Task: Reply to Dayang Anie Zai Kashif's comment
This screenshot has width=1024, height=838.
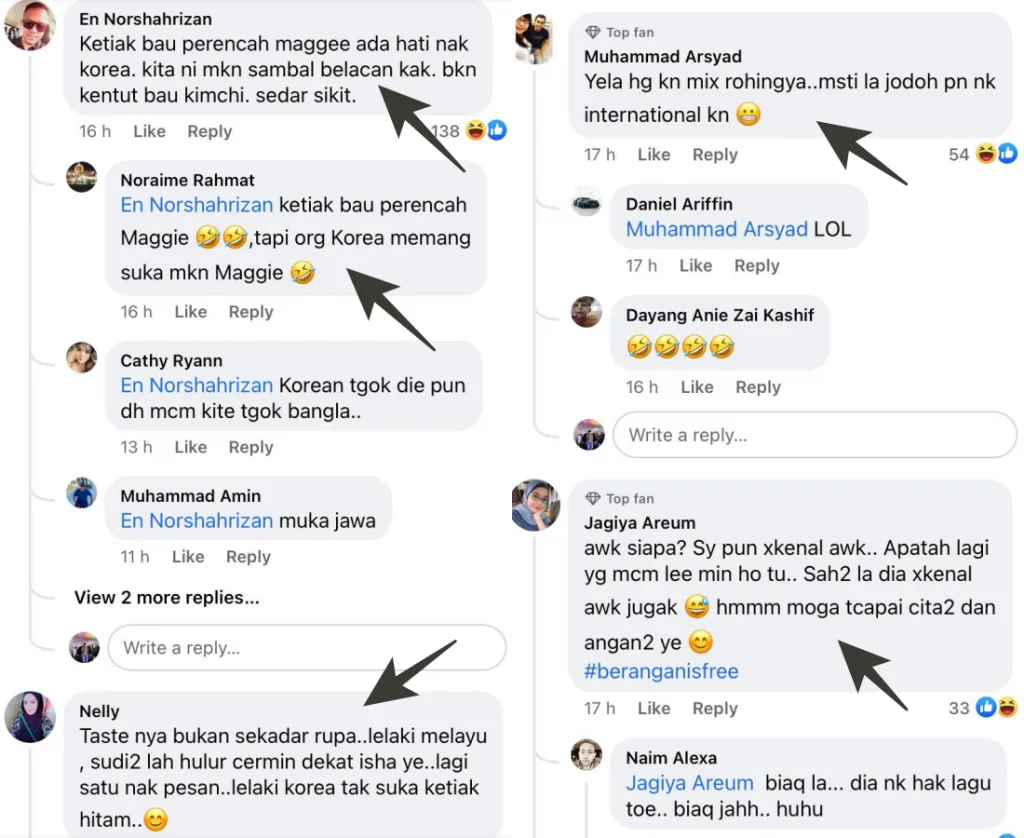Action: coord(757,387)
